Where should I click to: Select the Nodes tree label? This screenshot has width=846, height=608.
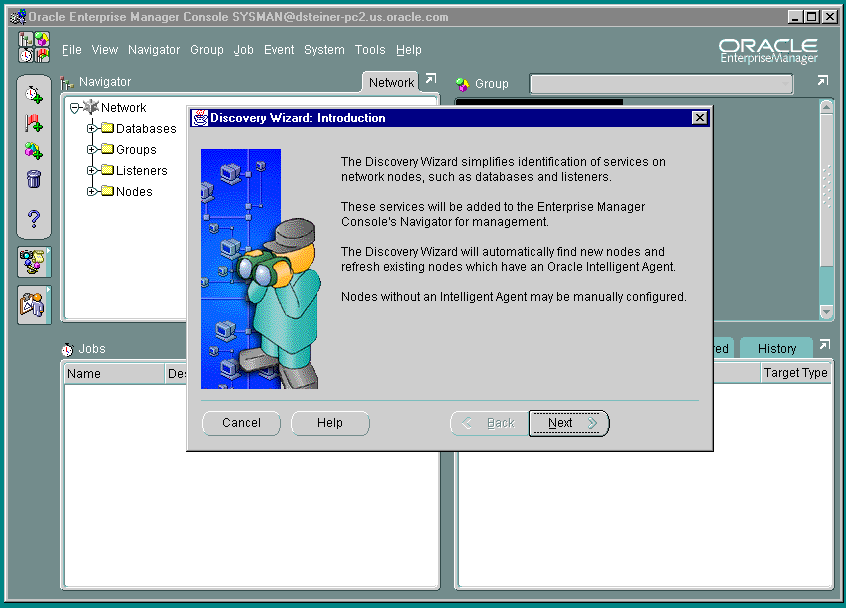tap(134, 192)
